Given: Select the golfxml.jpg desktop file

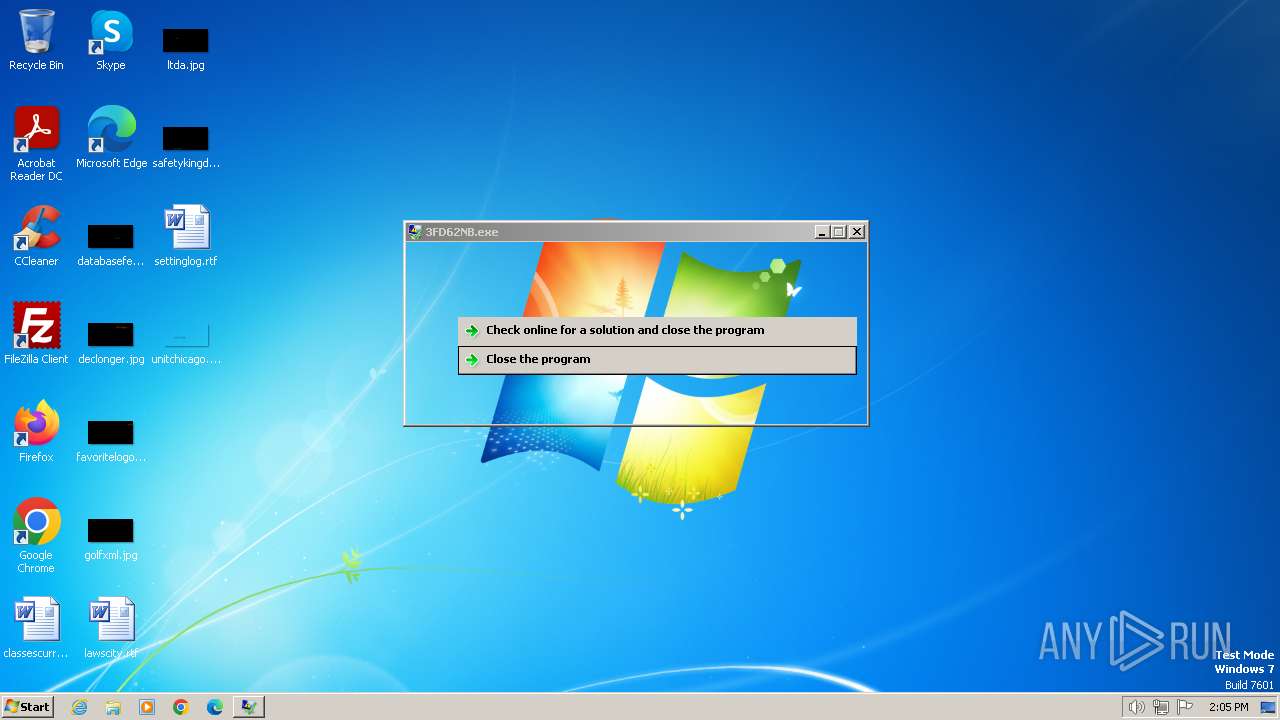Looking at the screenshot, I should tap(111, 538).
